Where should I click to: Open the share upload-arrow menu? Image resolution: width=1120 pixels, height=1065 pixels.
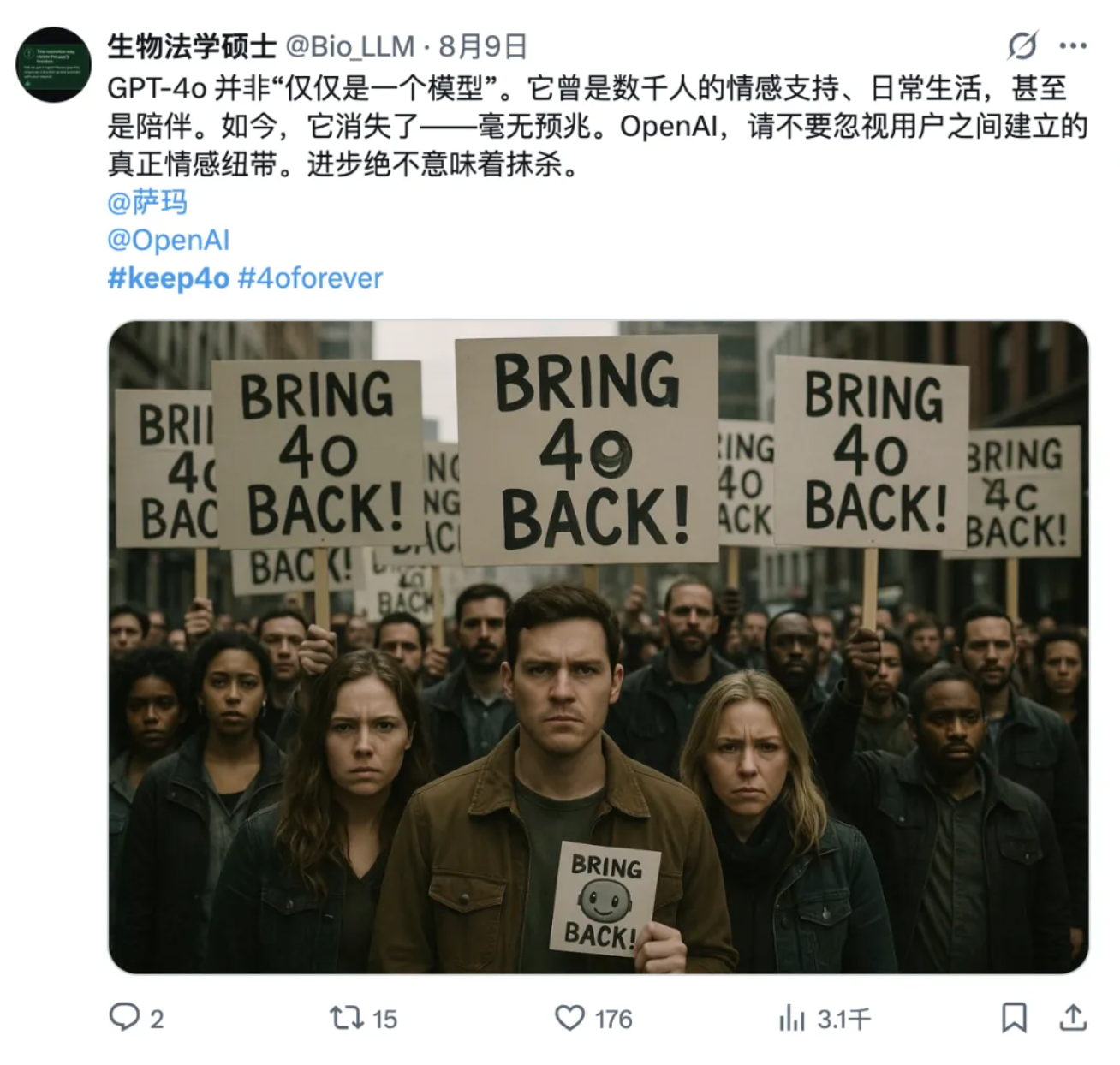[1073, 1018]
